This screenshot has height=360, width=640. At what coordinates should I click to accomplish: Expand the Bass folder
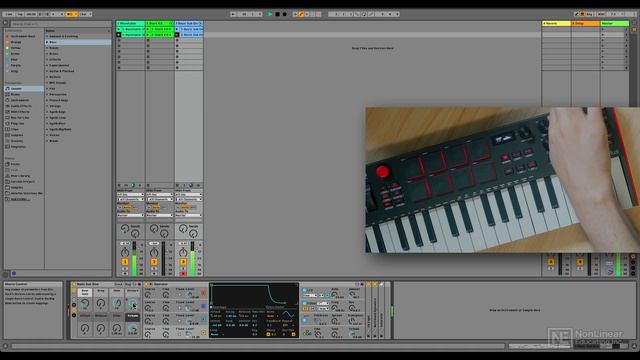(x=47, y=42)
